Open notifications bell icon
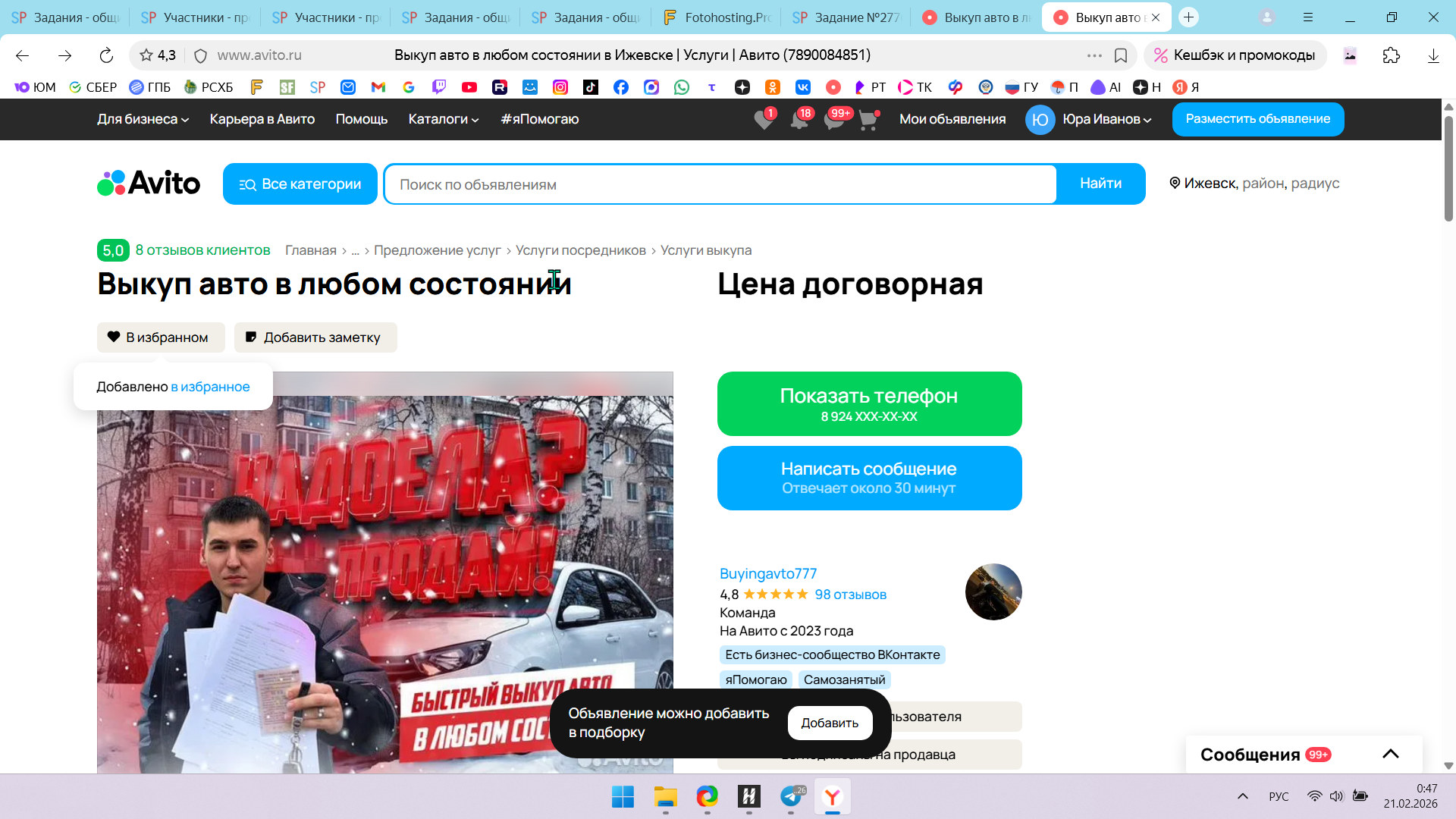 799,120
